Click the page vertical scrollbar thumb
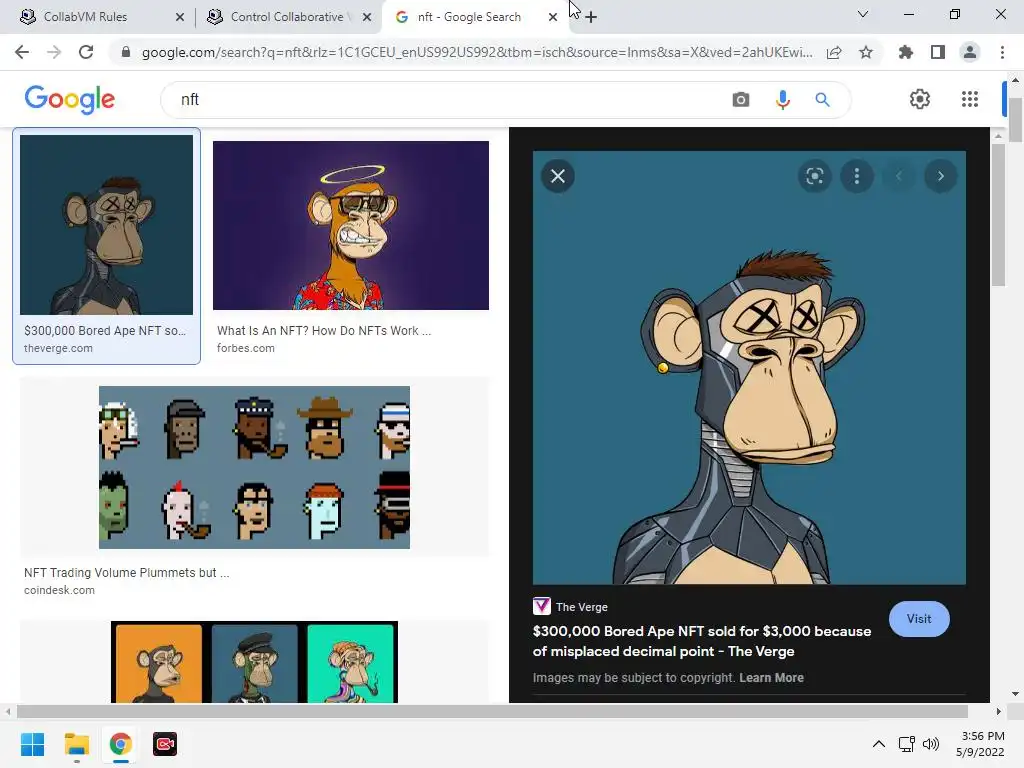The height and width of the screenshot is (768, 1024). [1015, 120]
